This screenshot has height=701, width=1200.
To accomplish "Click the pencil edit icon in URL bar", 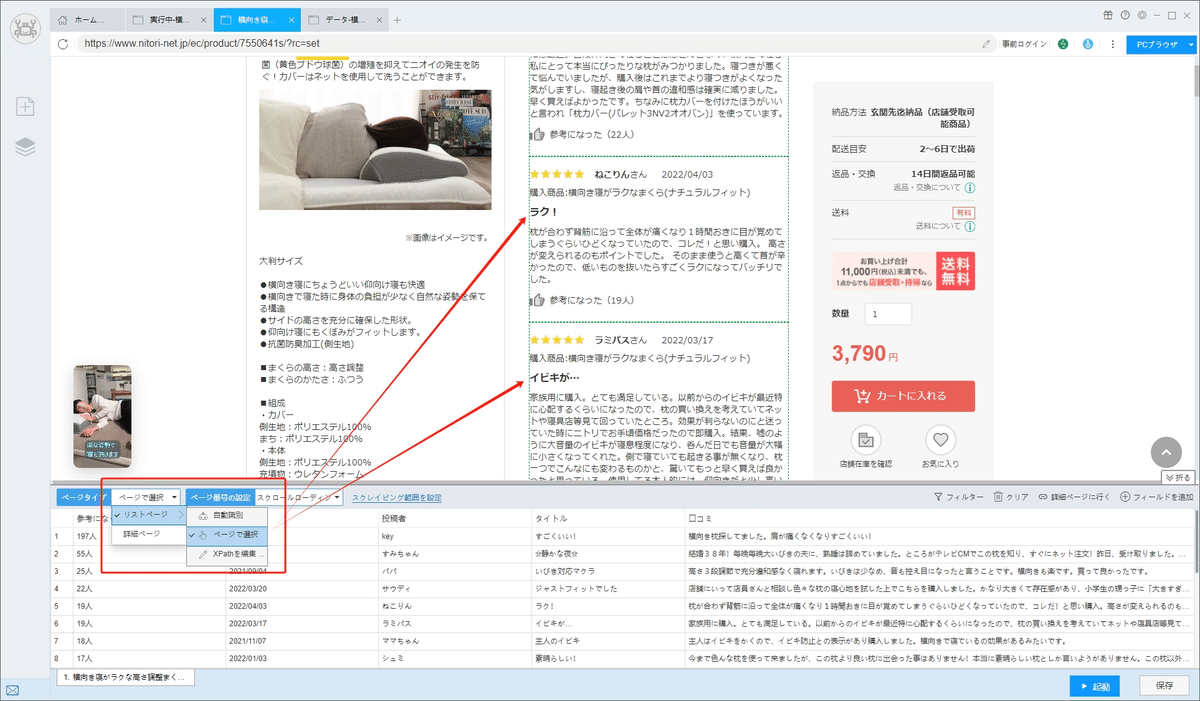I will tap(986, 44).
